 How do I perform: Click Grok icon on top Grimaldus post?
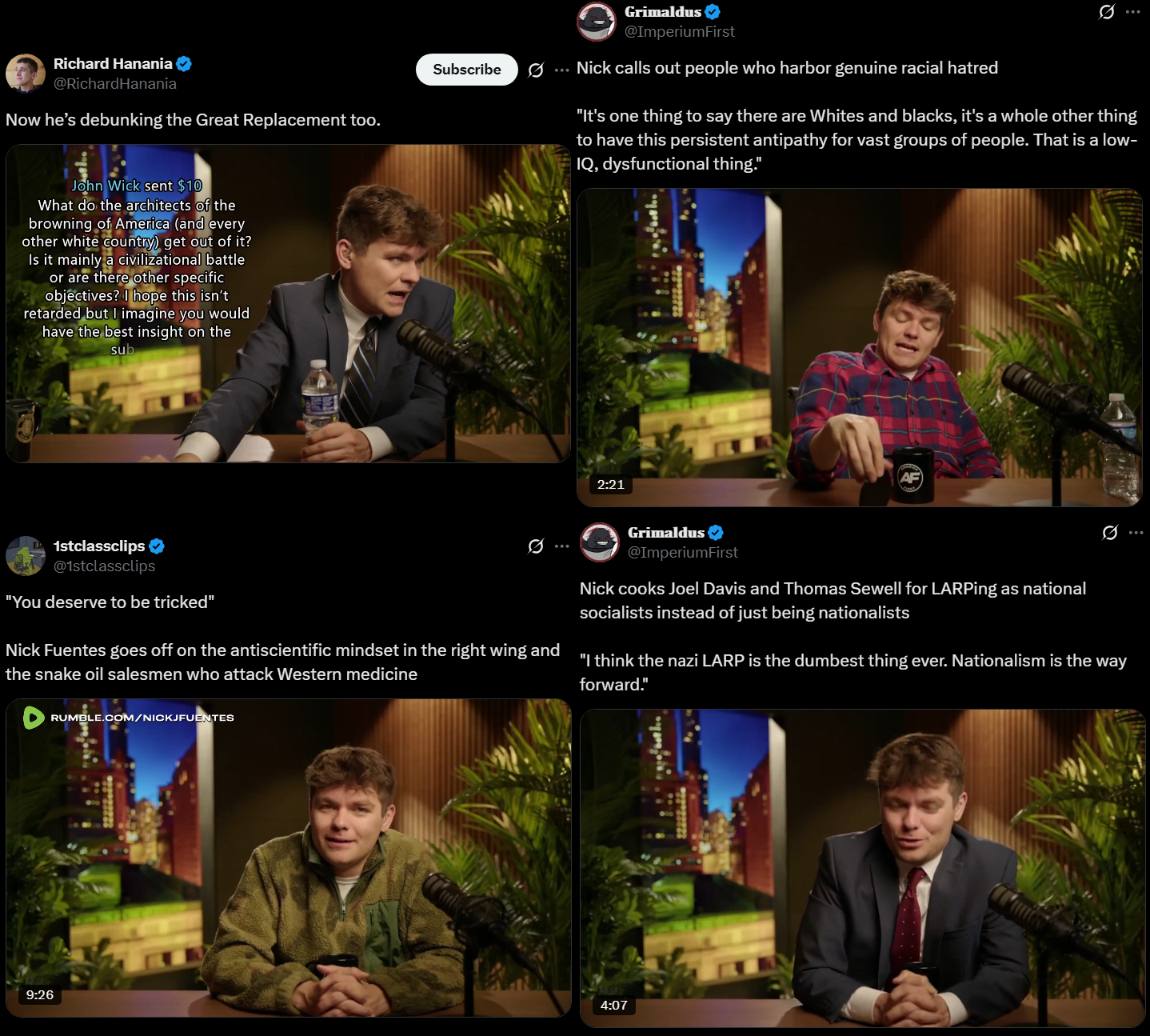click(x=1107, y=12)
